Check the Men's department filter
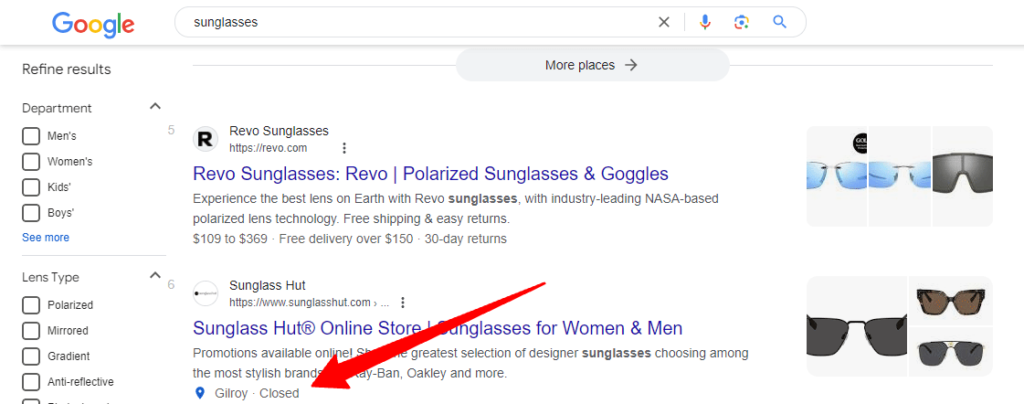1024x404 pixels. click(x=31, y=136)
